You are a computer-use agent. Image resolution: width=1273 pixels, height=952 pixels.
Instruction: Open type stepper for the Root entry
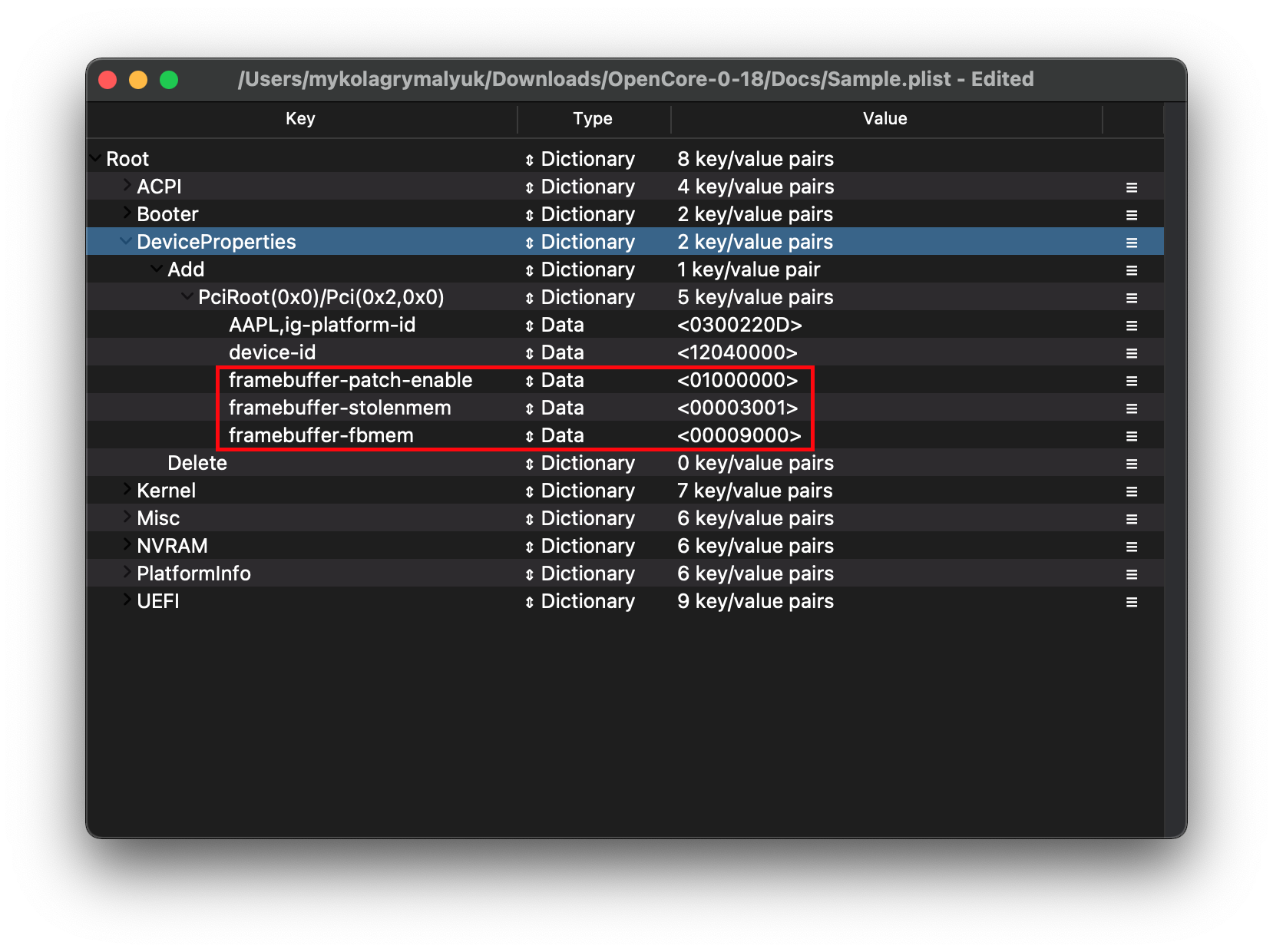click(x=529, y=160)
